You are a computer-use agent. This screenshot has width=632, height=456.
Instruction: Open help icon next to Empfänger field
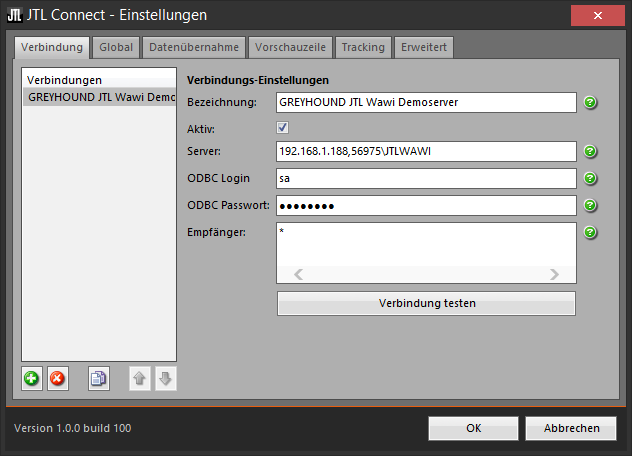[x=590, y=232]
